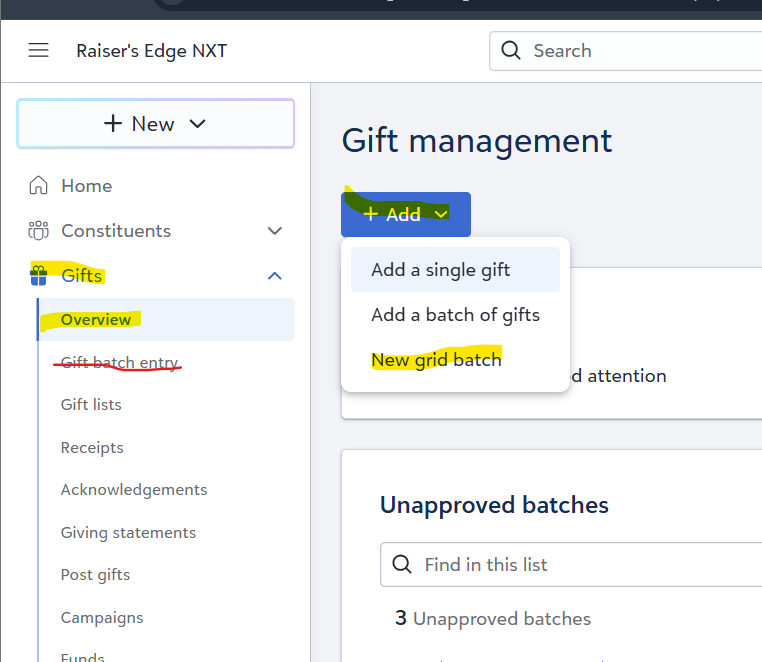
Task: Select New grid batch
Action: tap(455, 360)
